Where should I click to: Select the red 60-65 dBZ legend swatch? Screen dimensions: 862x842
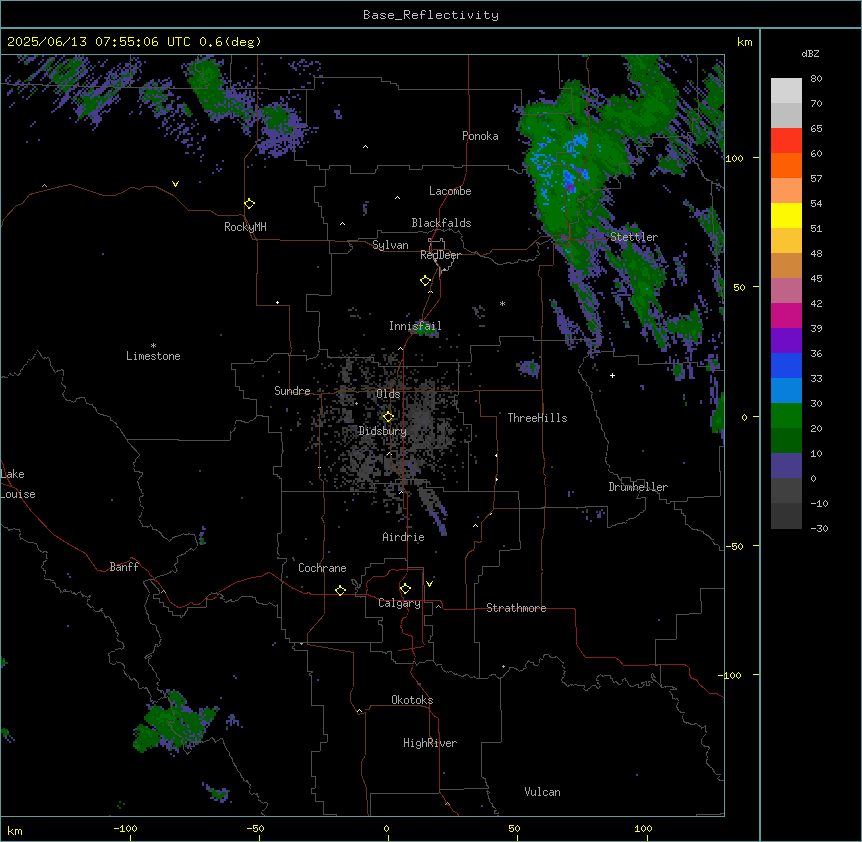786,141
